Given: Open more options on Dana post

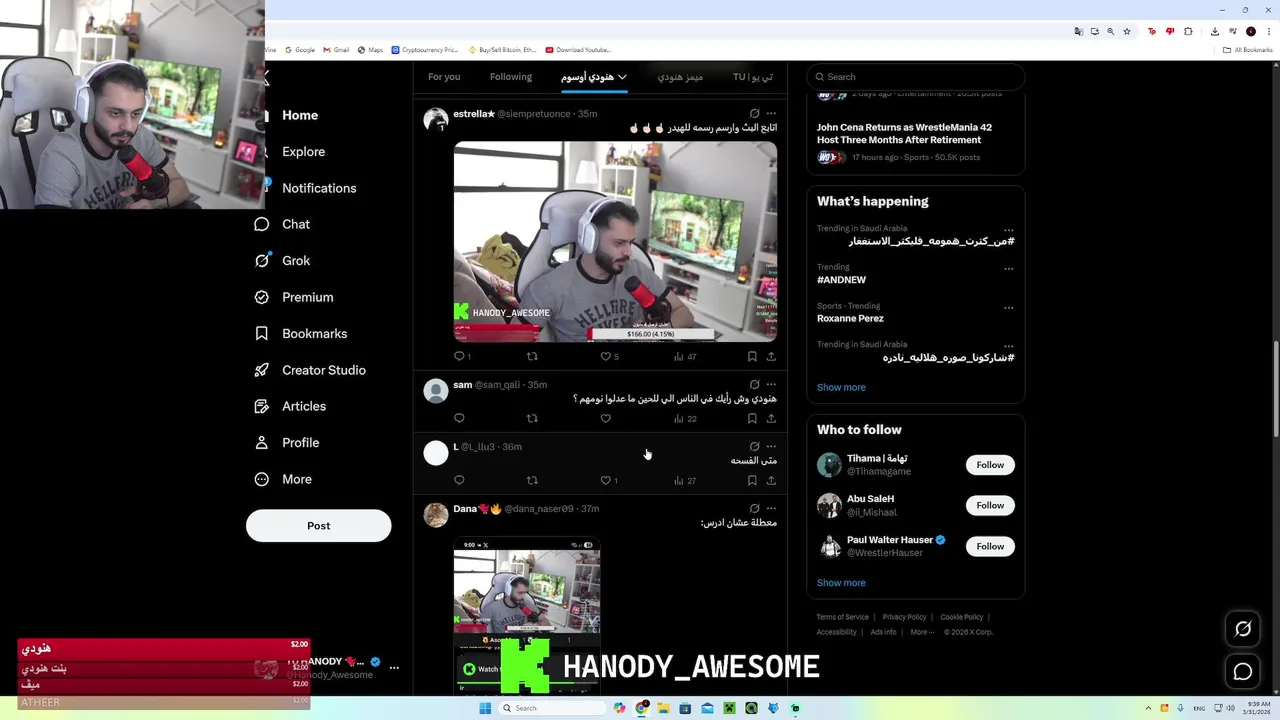Looking at the screenshot, I should [771, 509].
